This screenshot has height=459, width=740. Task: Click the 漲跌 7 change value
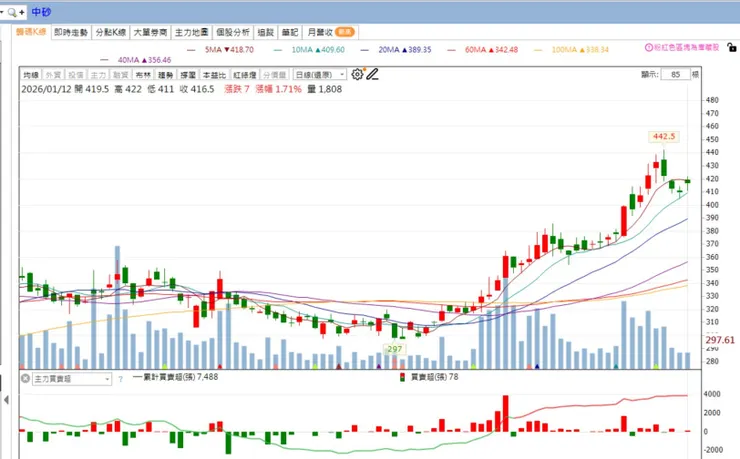[x=236, y=89]
